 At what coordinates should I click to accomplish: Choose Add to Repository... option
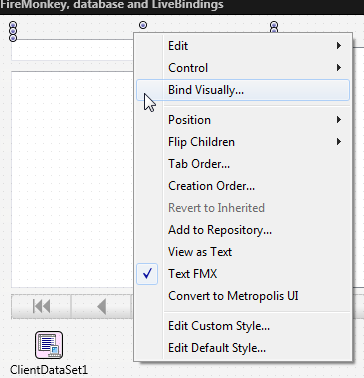(x=243, y=230)
